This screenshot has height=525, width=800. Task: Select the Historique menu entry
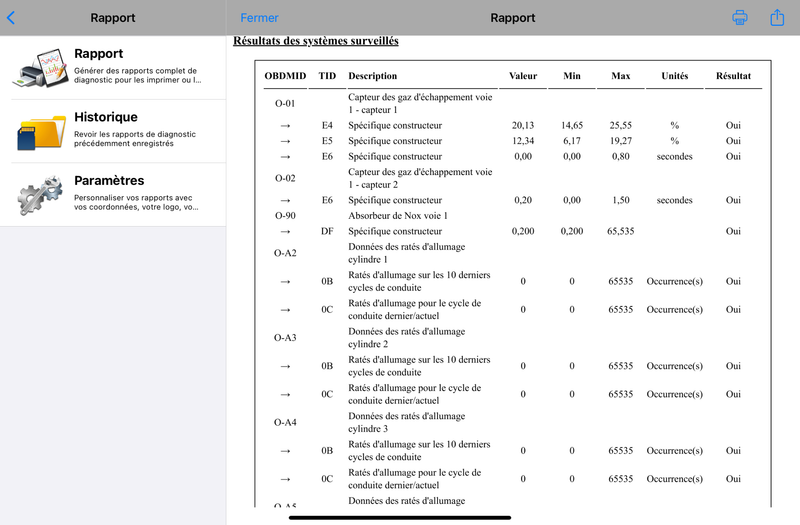point(113,132)
